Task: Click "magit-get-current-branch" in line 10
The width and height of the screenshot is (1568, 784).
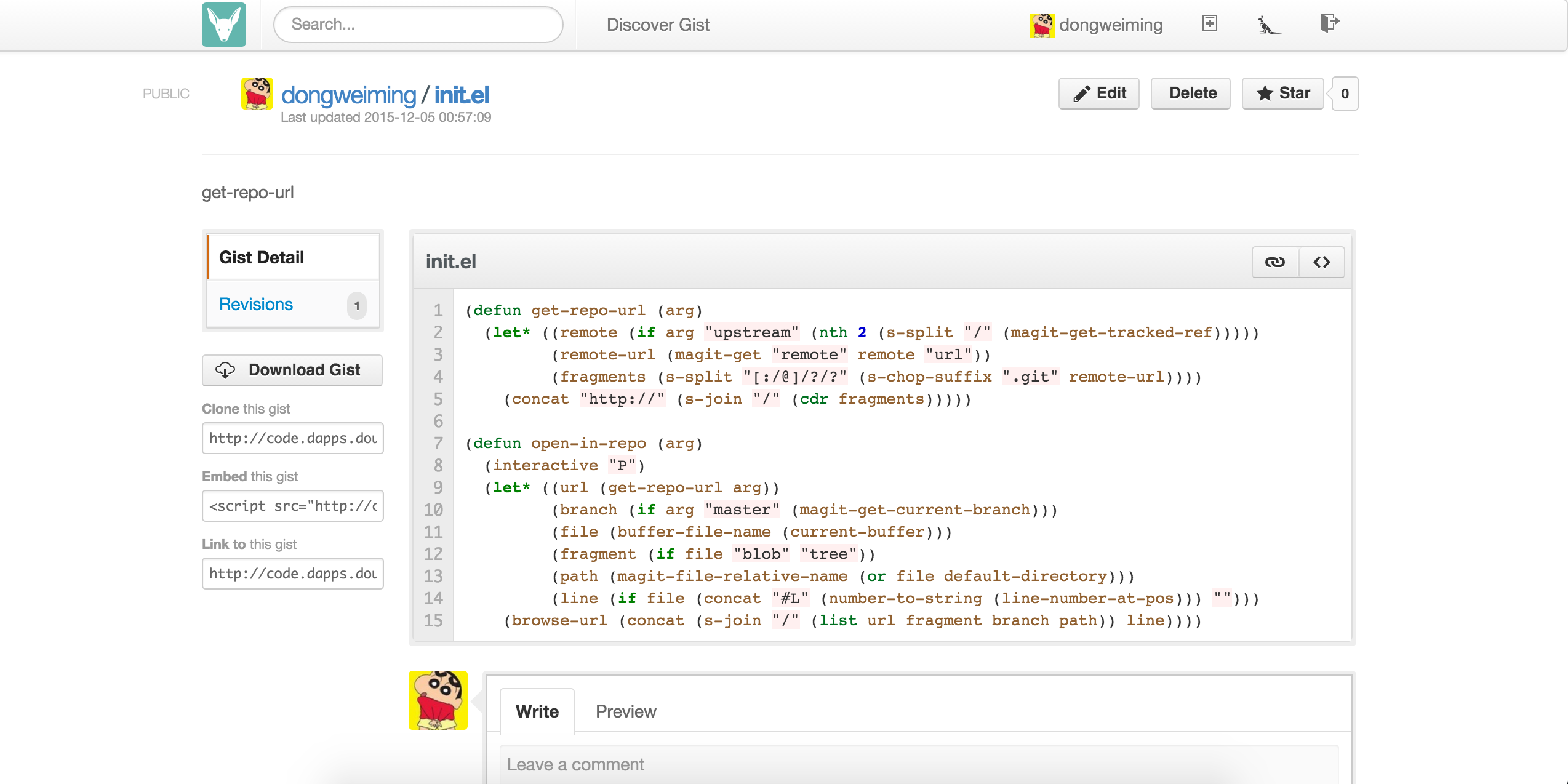Action: 915,510
